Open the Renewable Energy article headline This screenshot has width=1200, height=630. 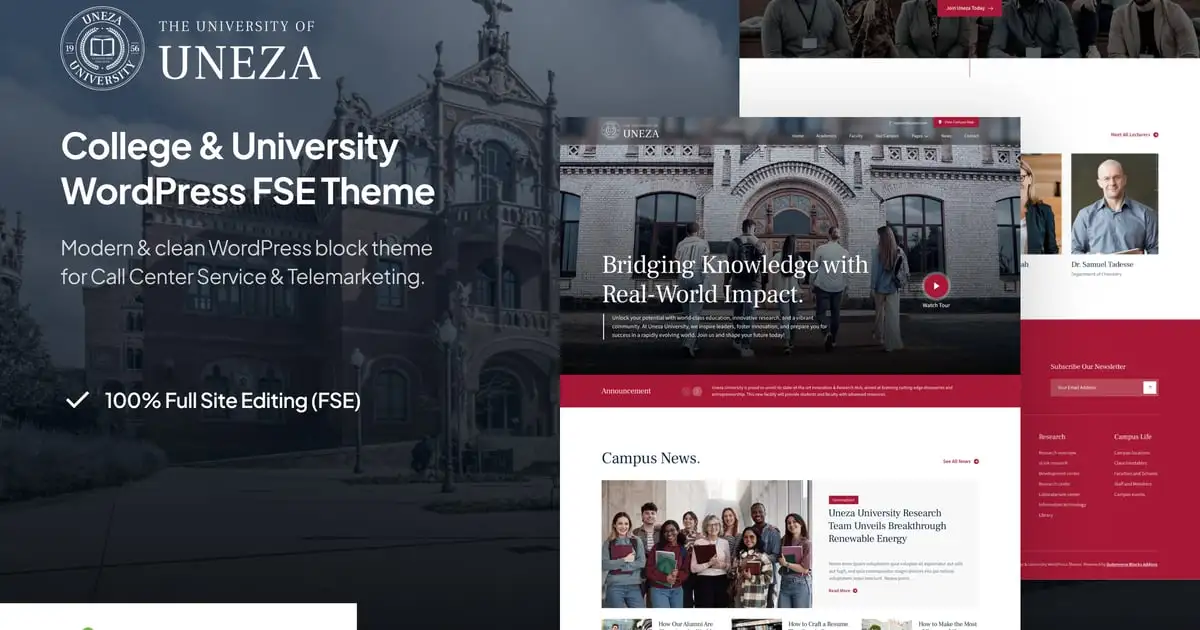[x=887, y=526]
